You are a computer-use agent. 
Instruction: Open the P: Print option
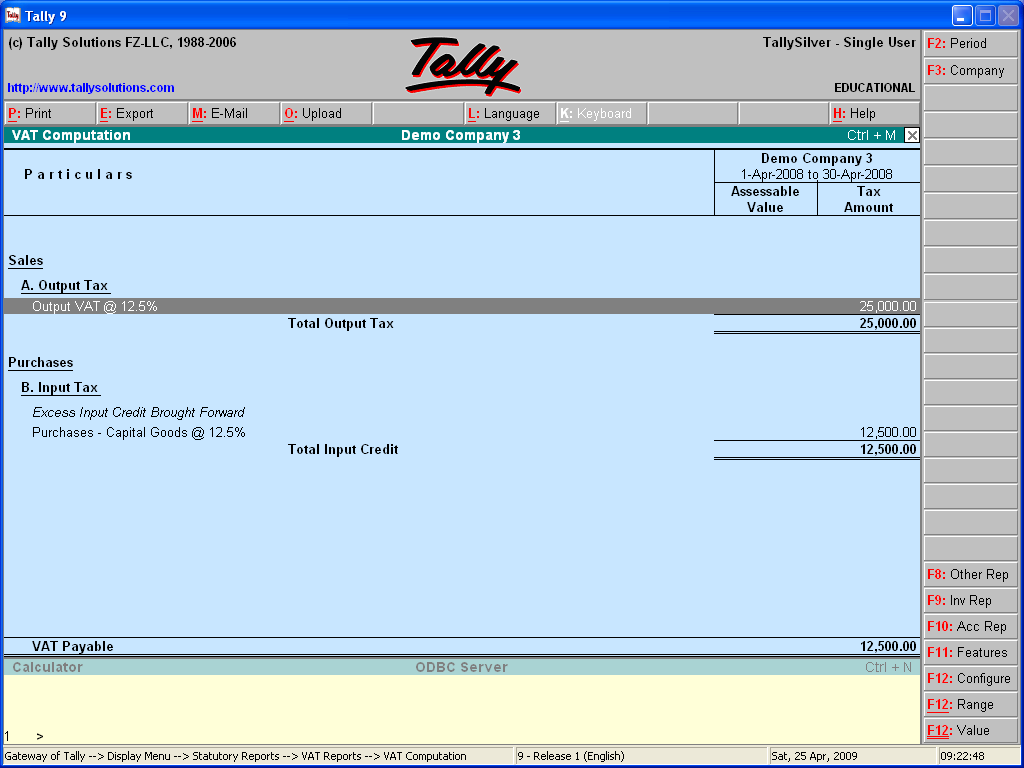(x=50, y=114)
